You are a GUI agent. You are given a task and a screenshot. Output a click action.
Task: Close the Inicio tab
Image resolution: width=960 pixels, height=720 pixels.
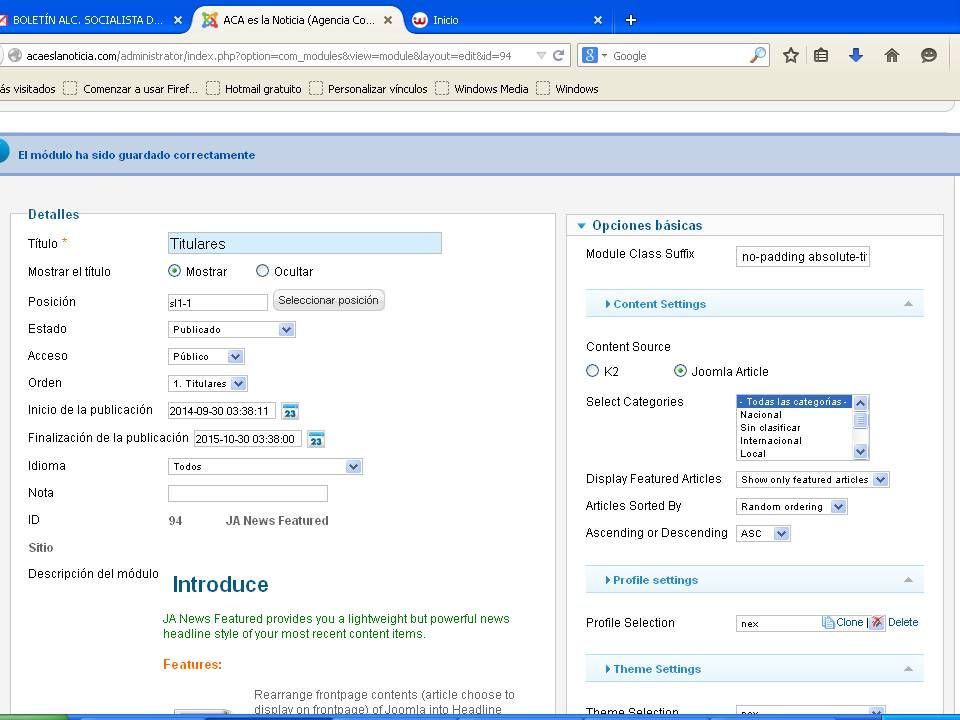click(x=598, y=20)
